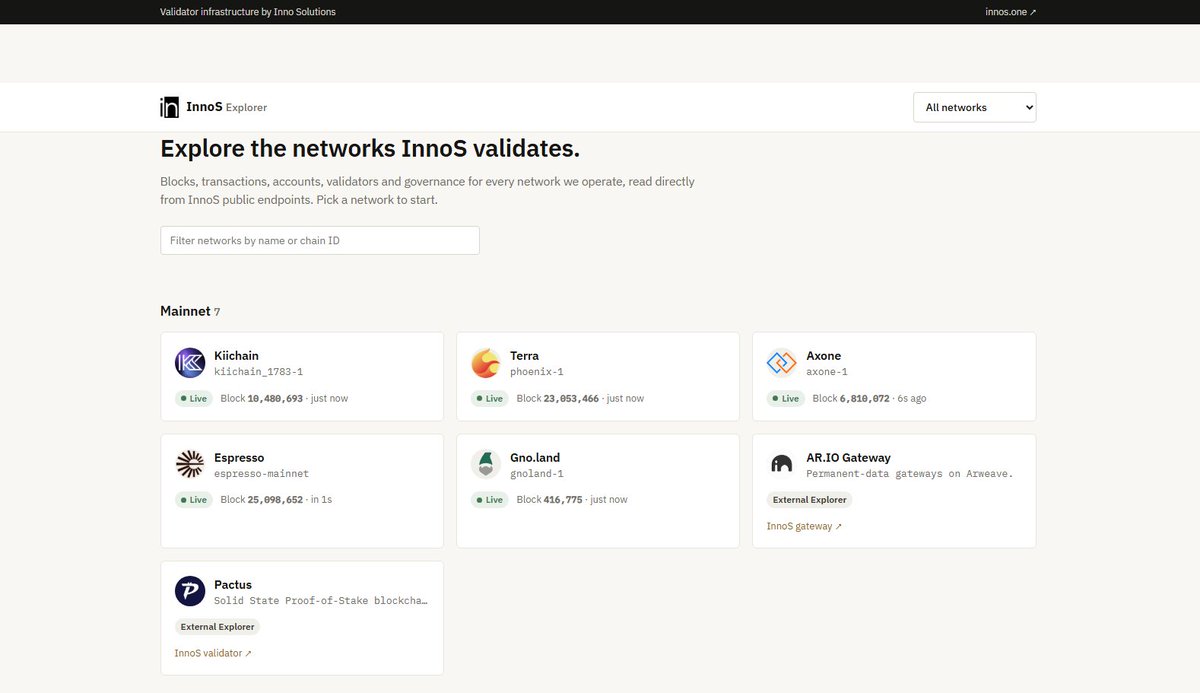
Task: Click the Espresso sunburst logo
Action: tap(190, 464)
